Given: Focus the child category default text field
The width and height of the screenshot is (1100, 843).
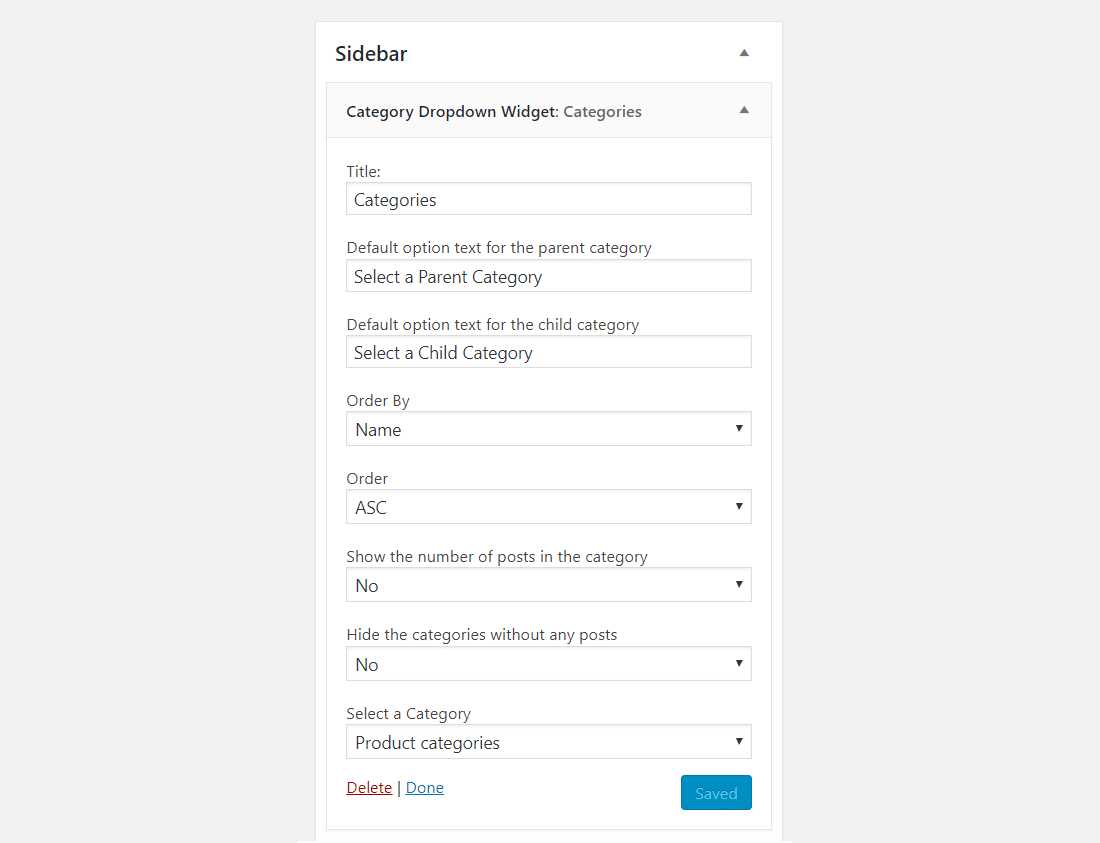Looking at the screenshot, I should point(548,352).
